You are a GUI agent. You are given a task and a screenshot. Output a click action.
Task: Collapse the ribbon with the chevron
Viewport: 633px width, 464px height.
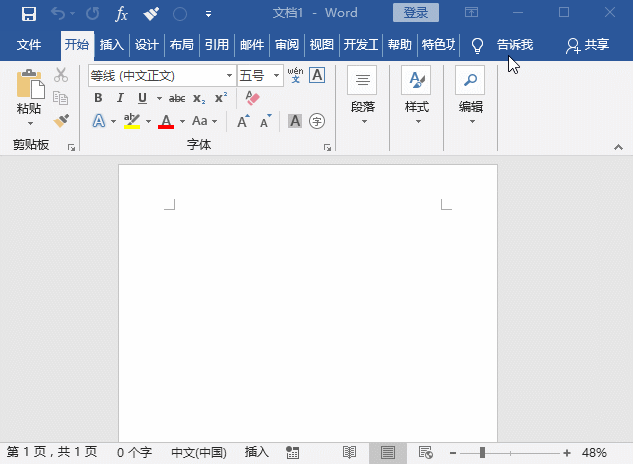[x=618, y=147]
